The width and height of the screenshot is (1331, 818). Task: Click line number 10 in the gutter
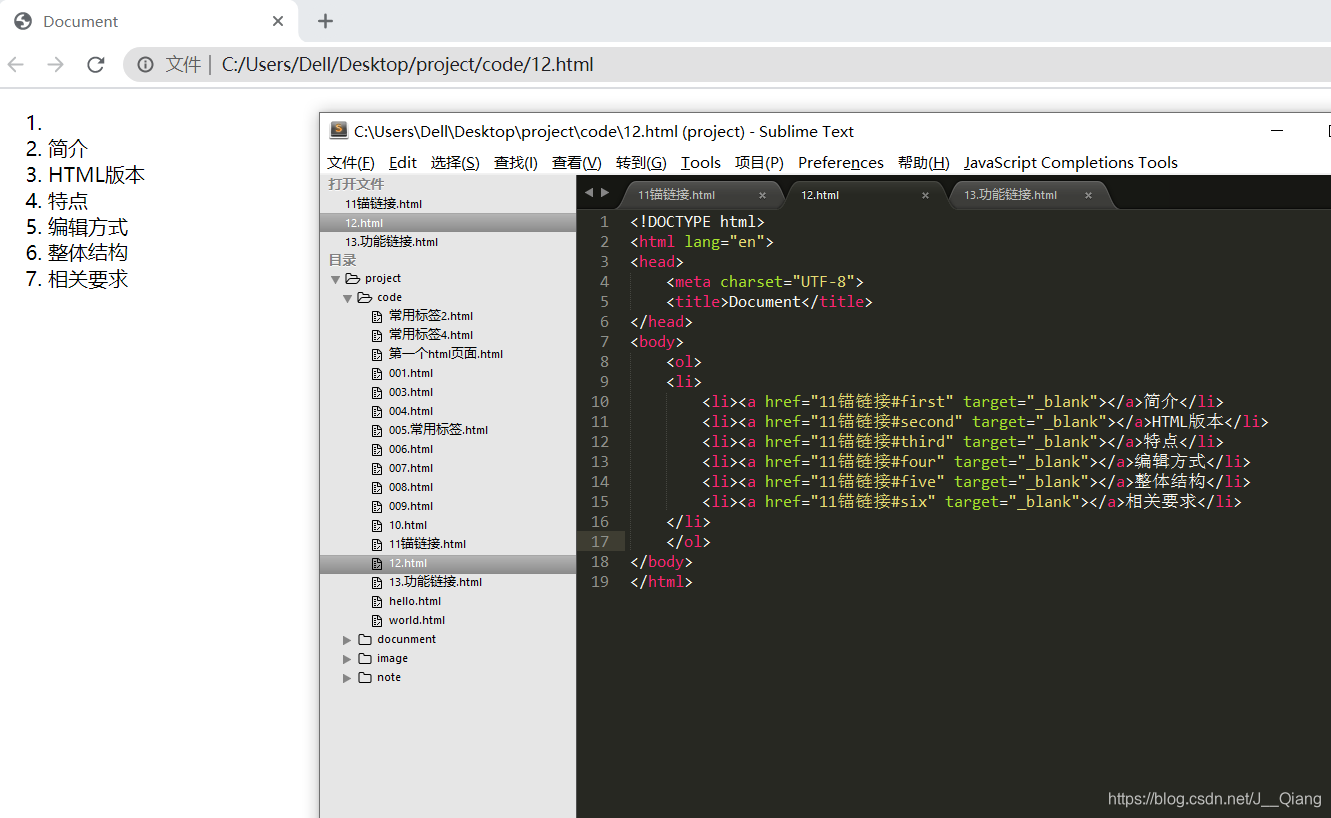600,401
